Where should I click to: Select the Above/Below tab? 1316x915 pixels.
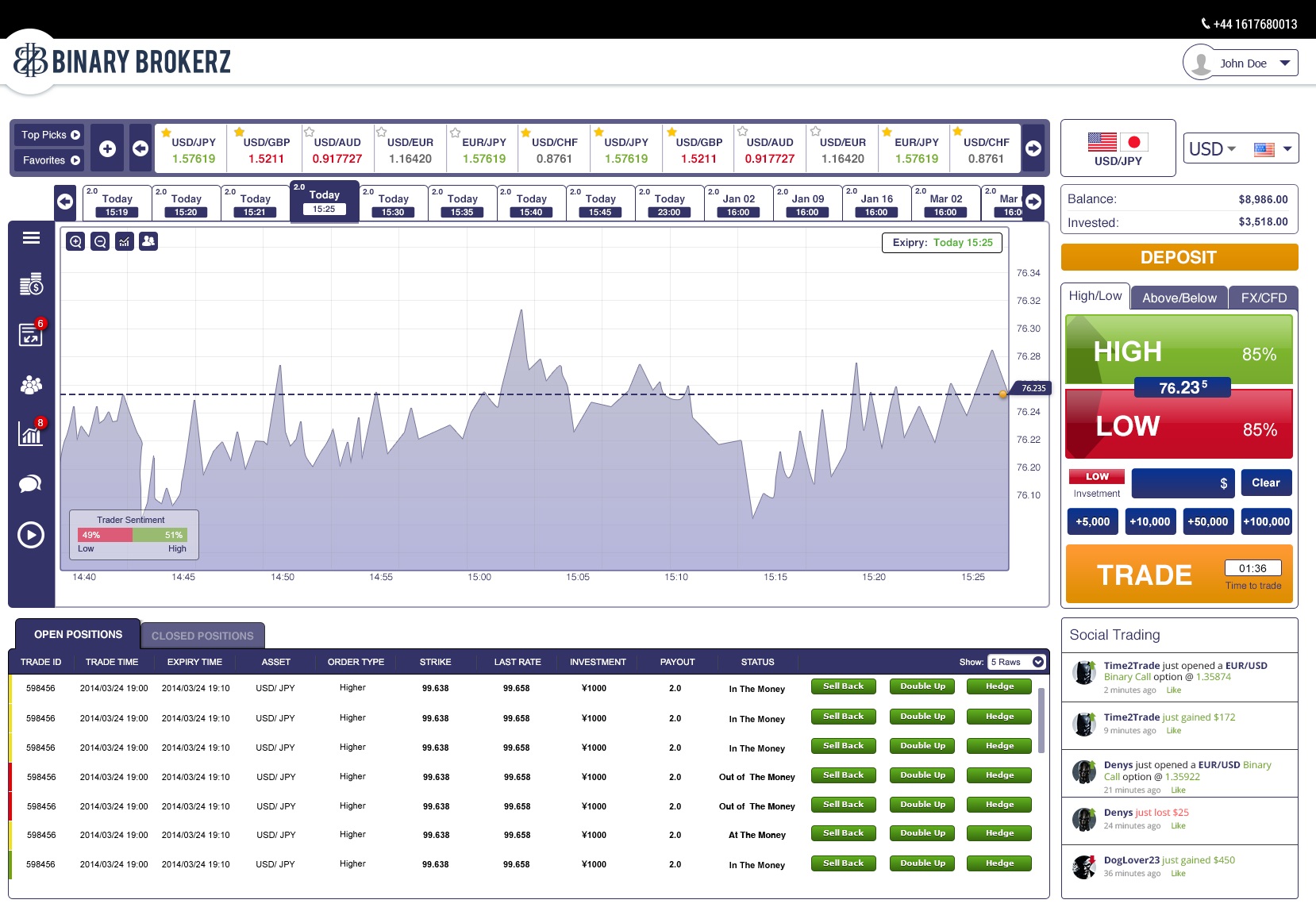[1179, 298]
